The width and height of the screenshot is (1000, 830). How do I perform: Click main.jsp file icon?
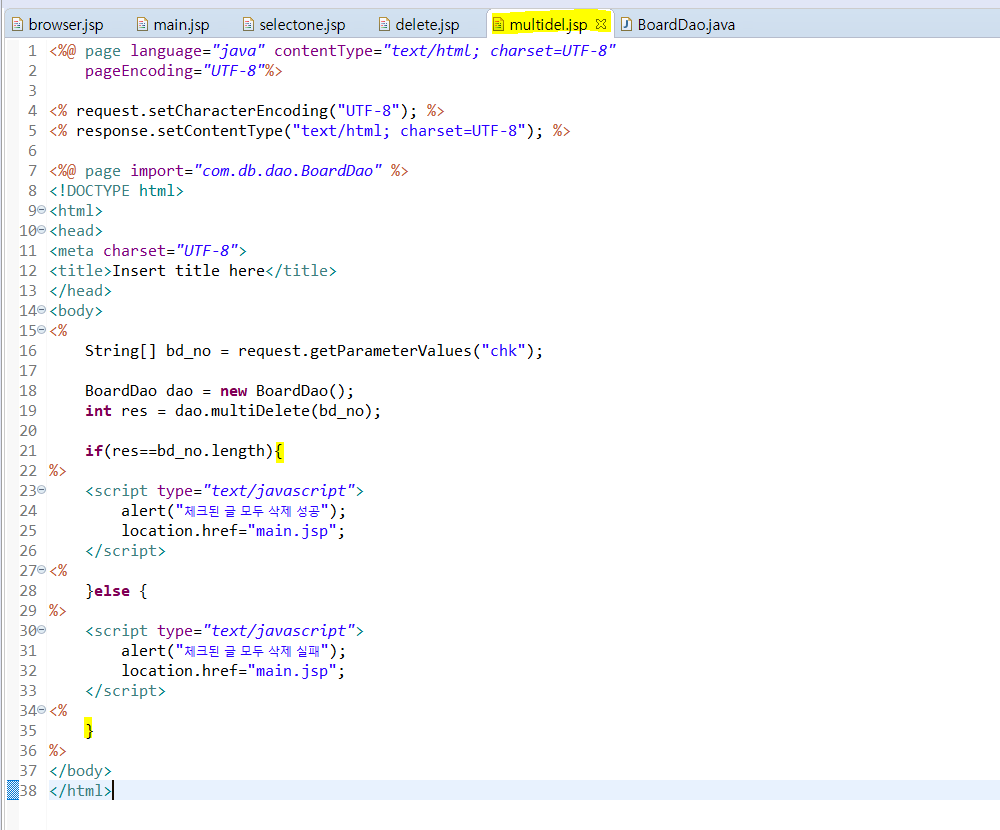coord(142,25)
